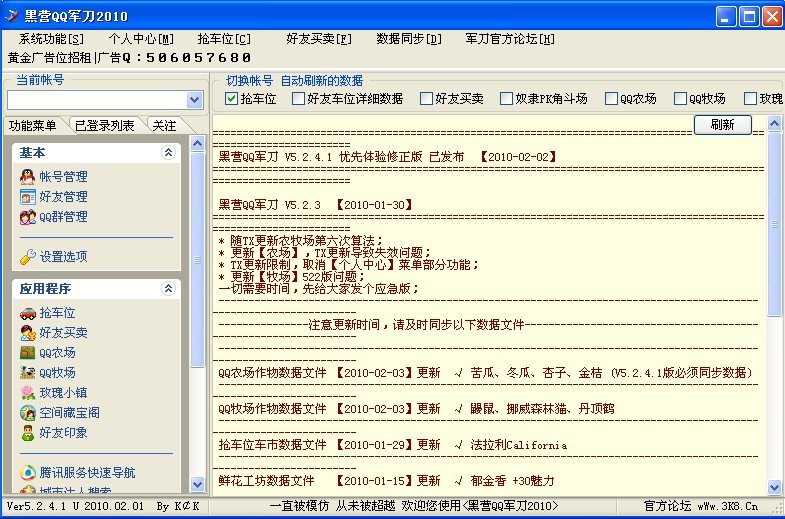Open the 抢车位[C] menu
Image resolution: width=785 pixels, height=519 pixels.
tap(224, 39)
